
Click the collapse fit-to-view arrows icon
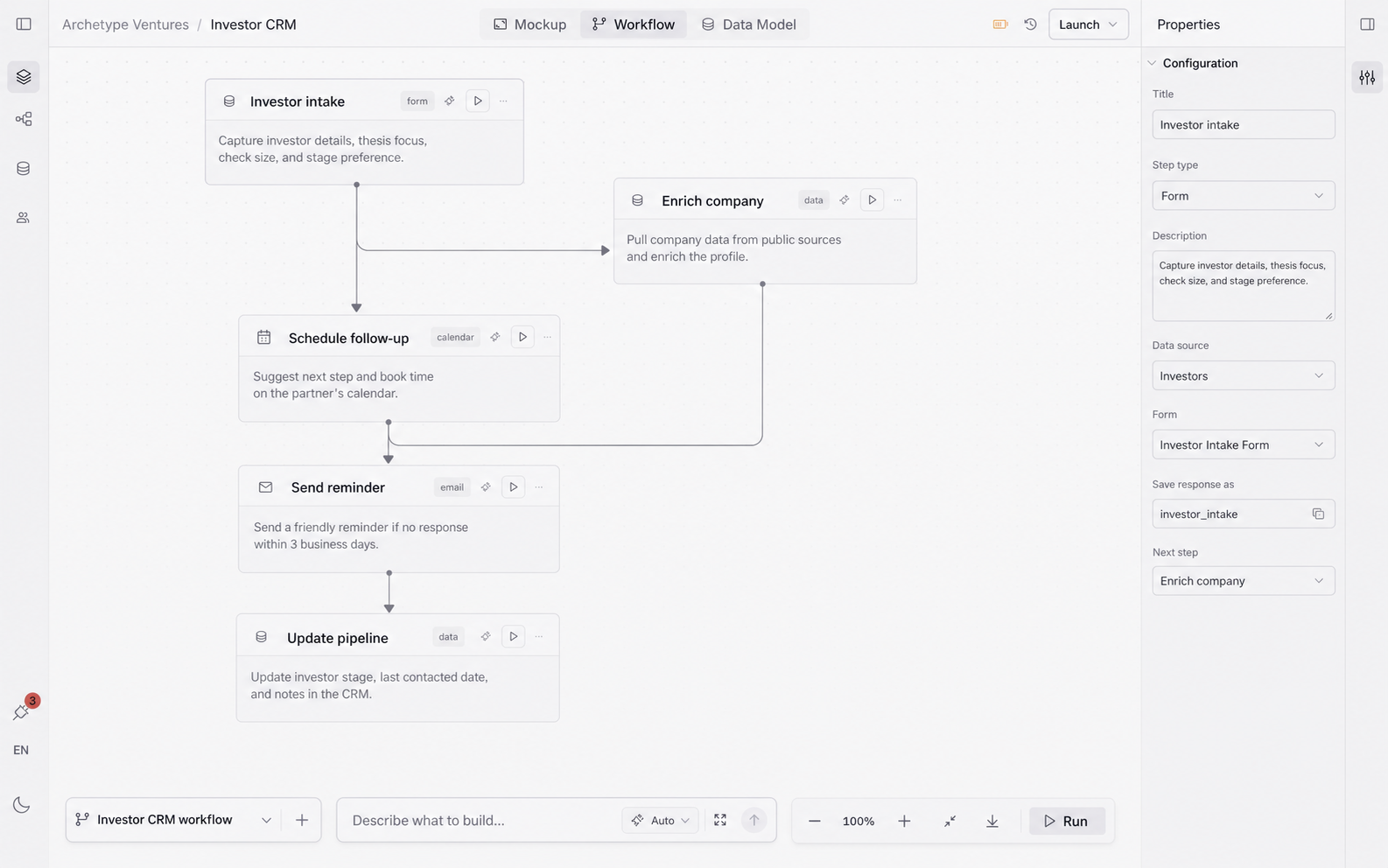click(x=950, y=821)
